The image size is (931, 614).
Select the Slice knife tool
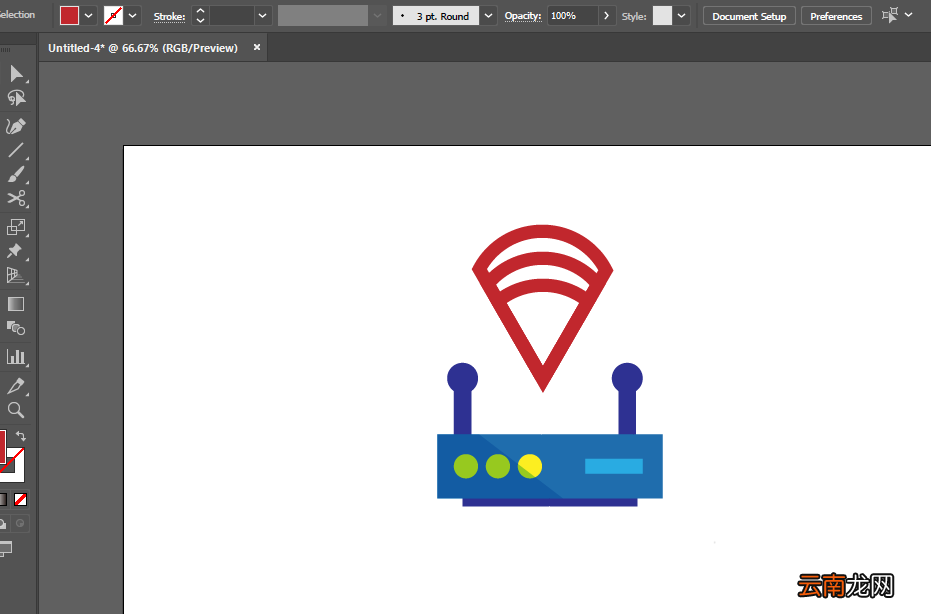click(16, 386)
